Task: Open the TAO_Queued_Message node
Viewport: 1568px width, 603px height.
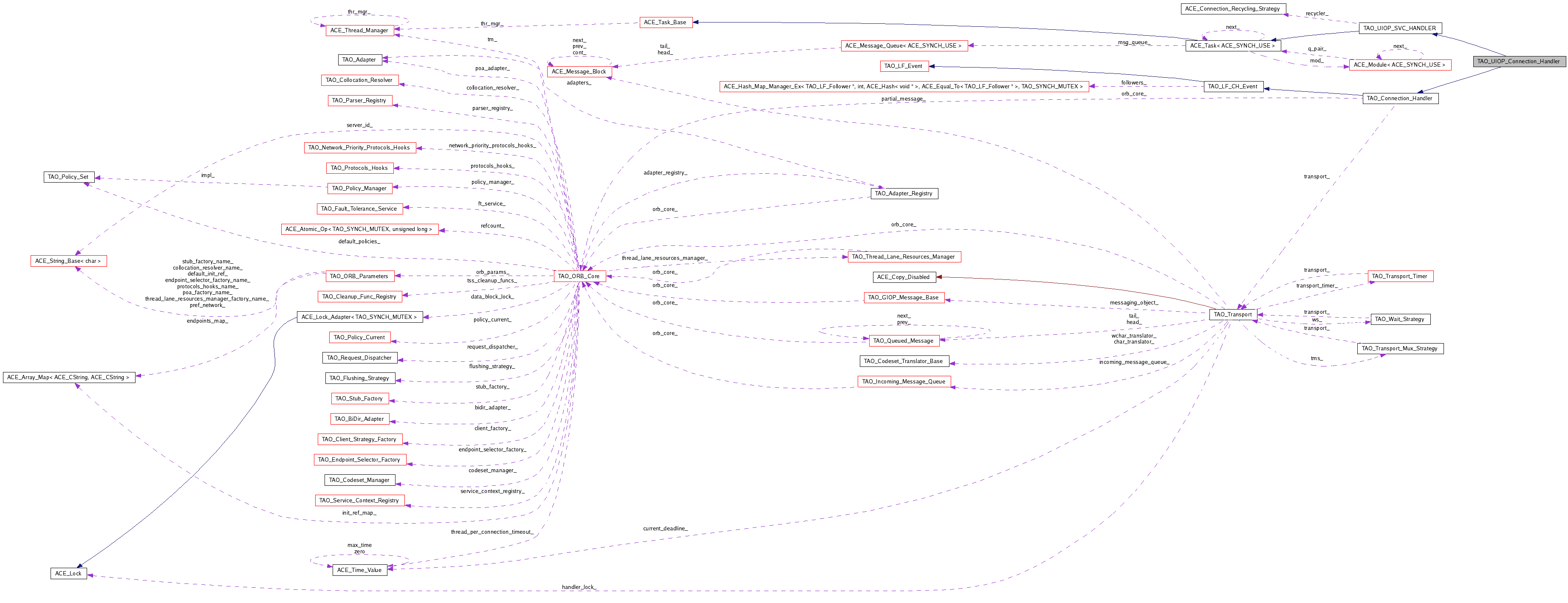Action: [904, 341]
